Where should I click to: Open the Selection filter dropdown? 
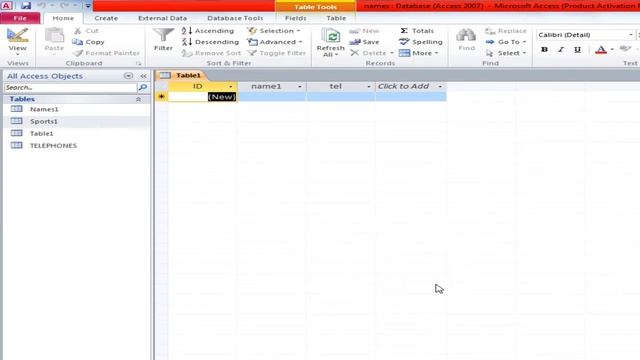(274, 31)
